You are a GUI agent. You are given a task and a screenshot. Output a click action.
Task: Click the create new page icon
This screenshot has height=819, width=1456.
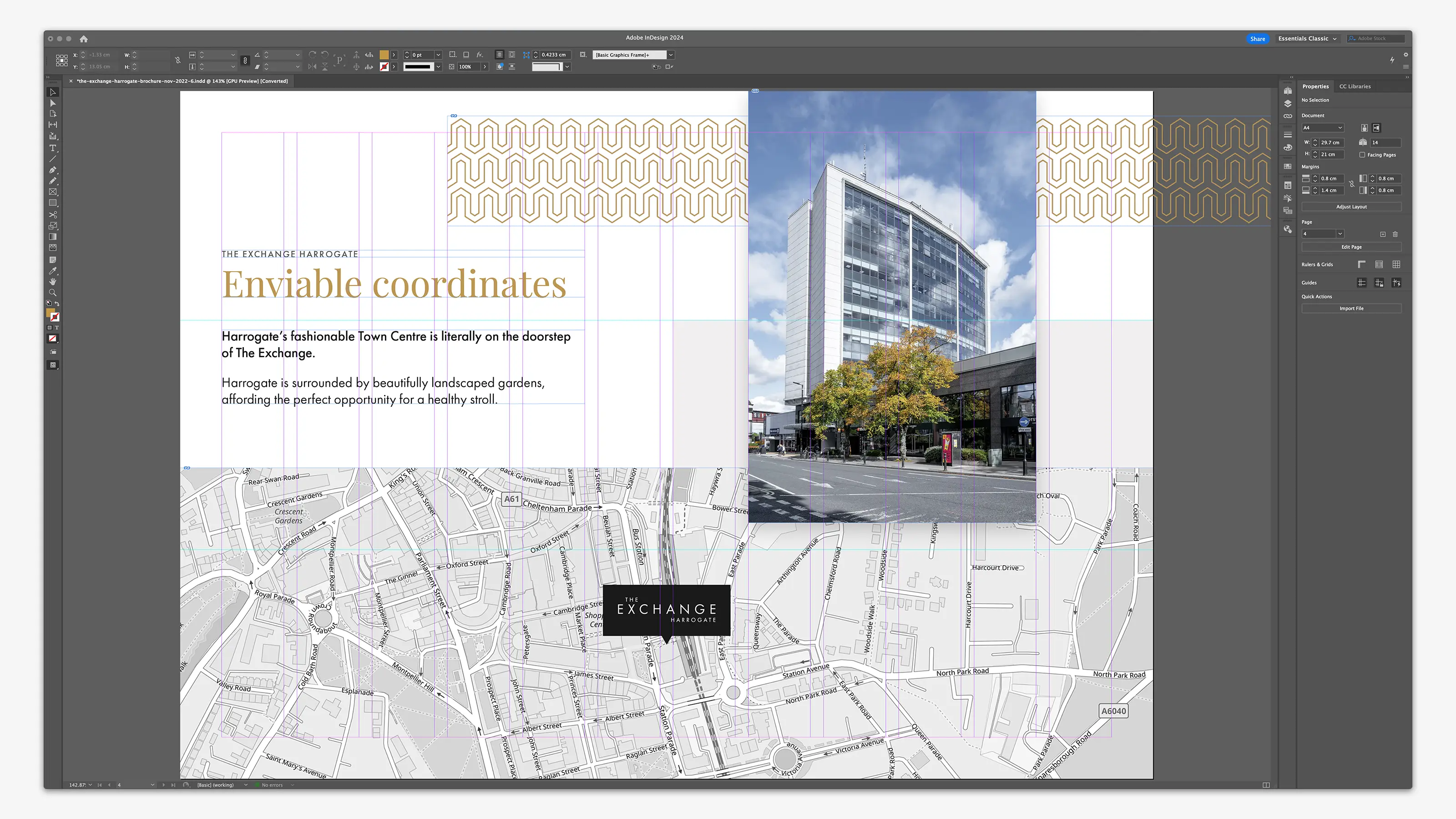(1383, 234)
